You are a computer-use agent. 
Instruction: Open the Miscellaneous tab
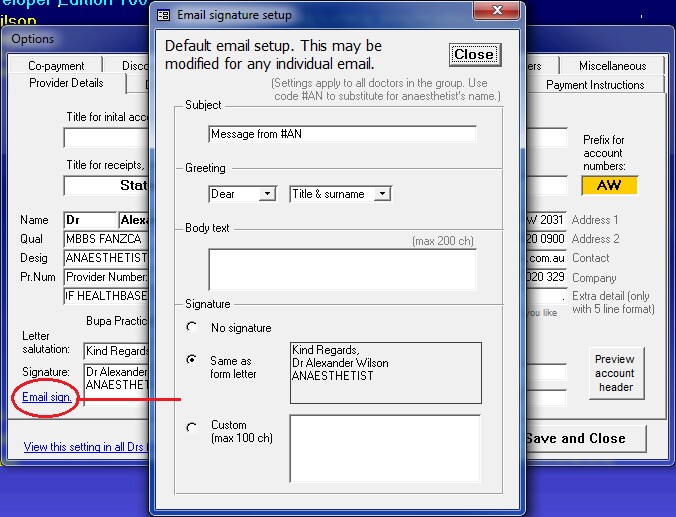(x=611, y=66)
